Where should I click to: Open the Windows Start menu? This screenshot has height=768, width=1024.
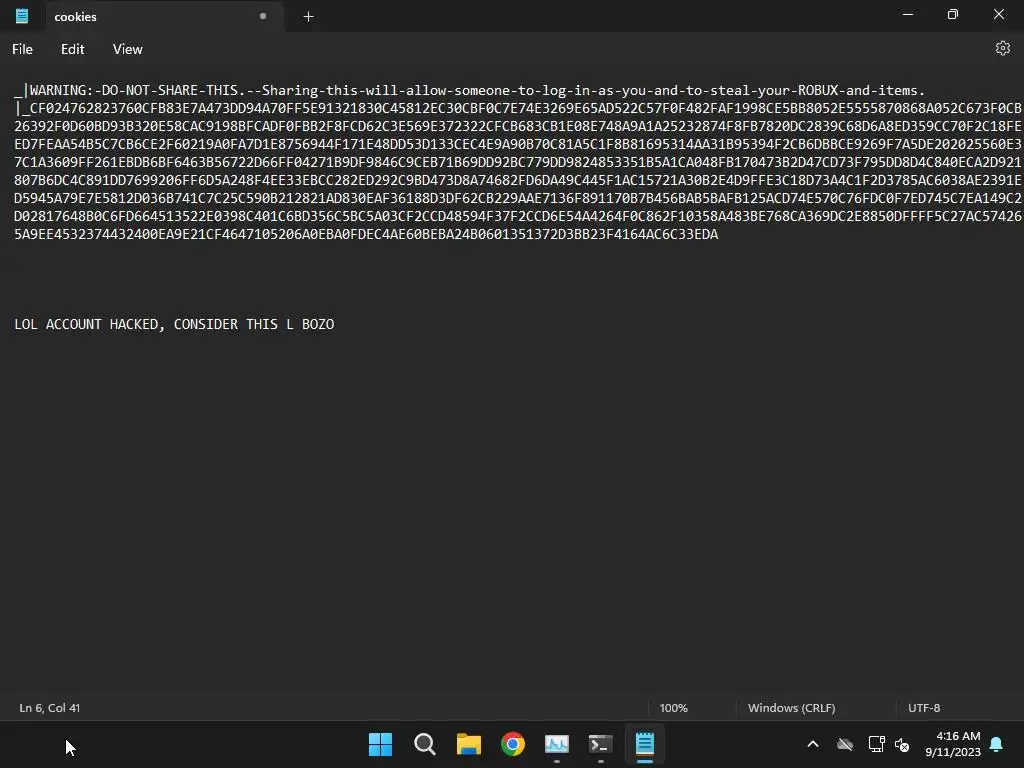pyautogui.click(x=380, y=744)
